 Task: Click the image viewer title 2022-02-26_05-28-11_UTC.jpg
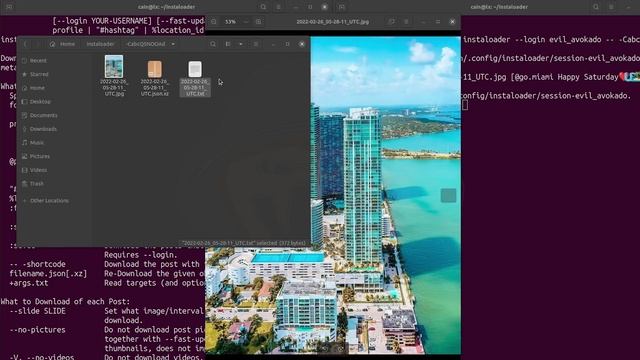click(x=333, y=22)
